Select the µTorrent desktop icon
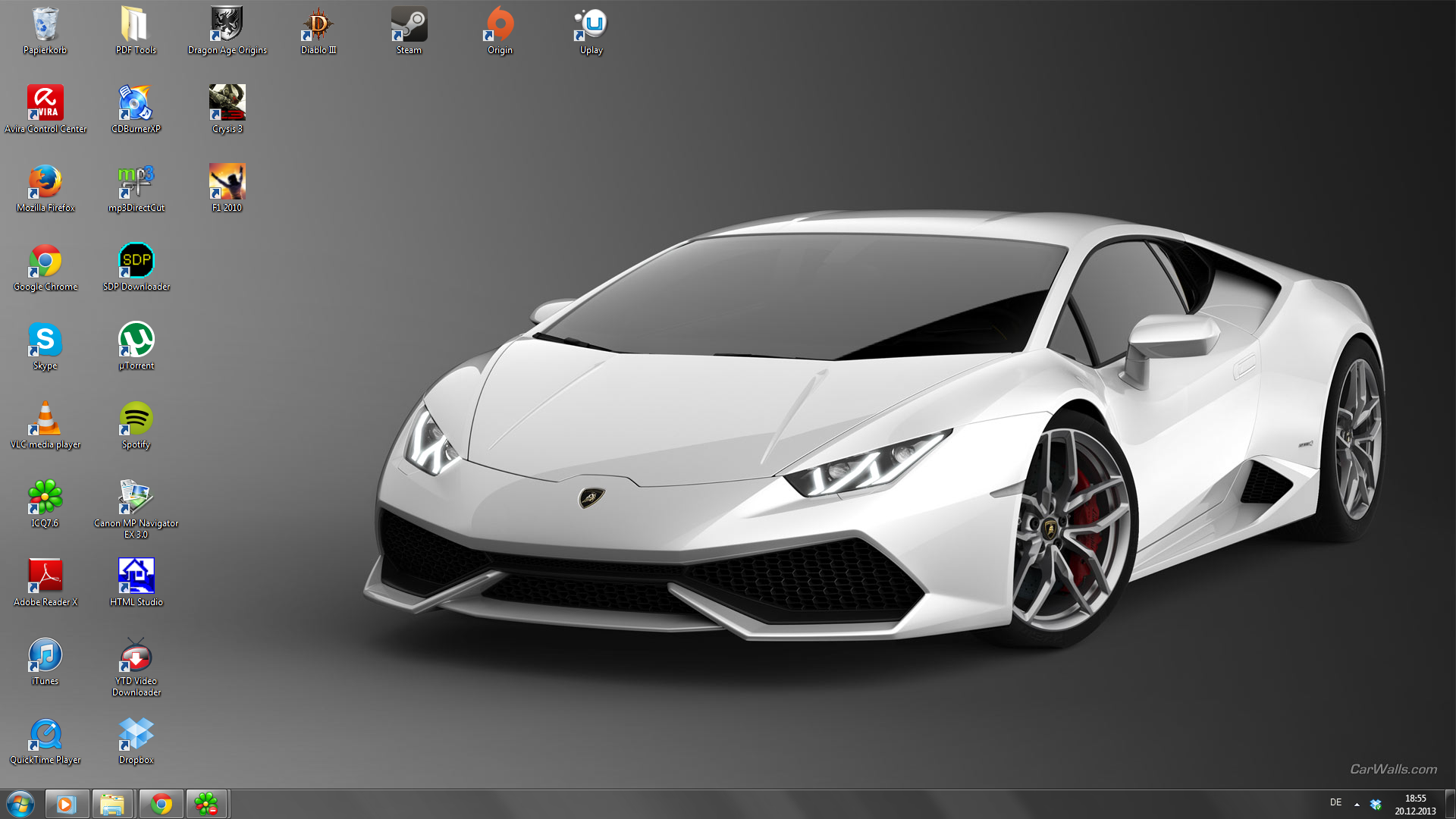The width and height of the screenshot is (1456, 819). coord(136,347)
